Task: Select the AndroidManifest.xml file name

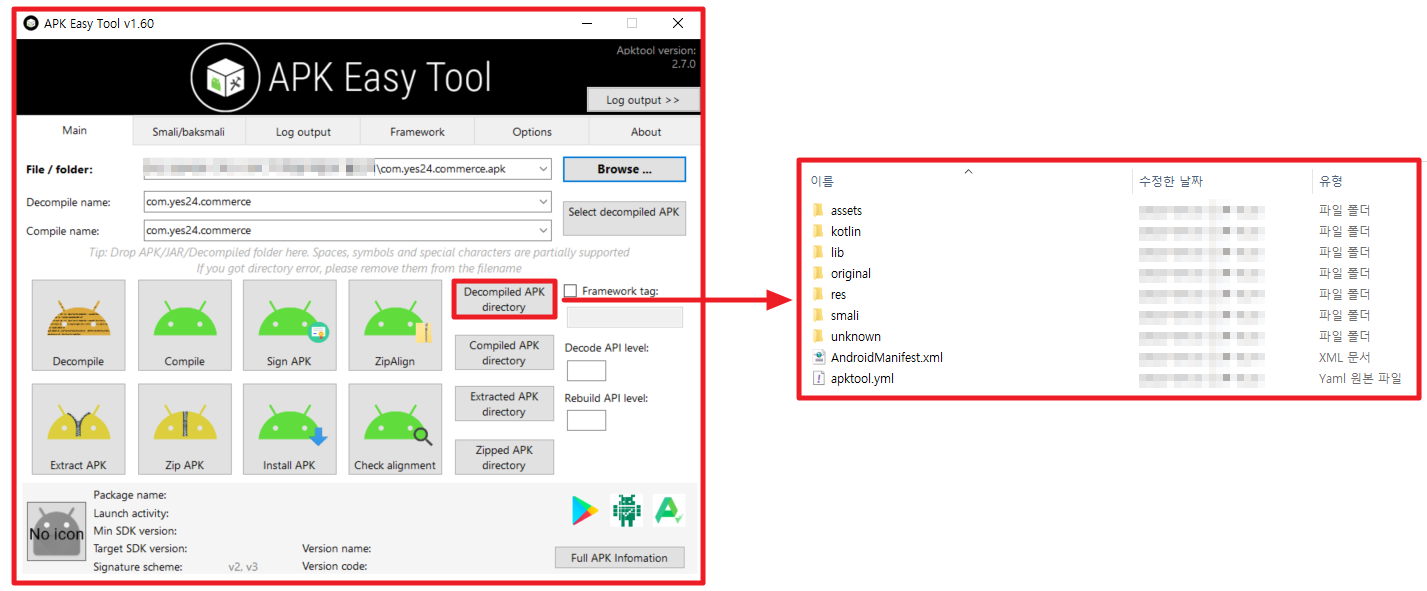Action: 887,357
